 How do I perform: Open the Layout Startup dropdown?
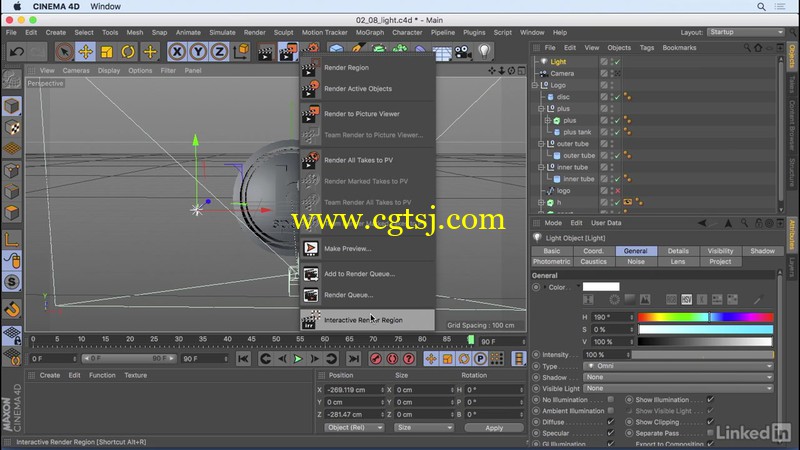(745, 32)
